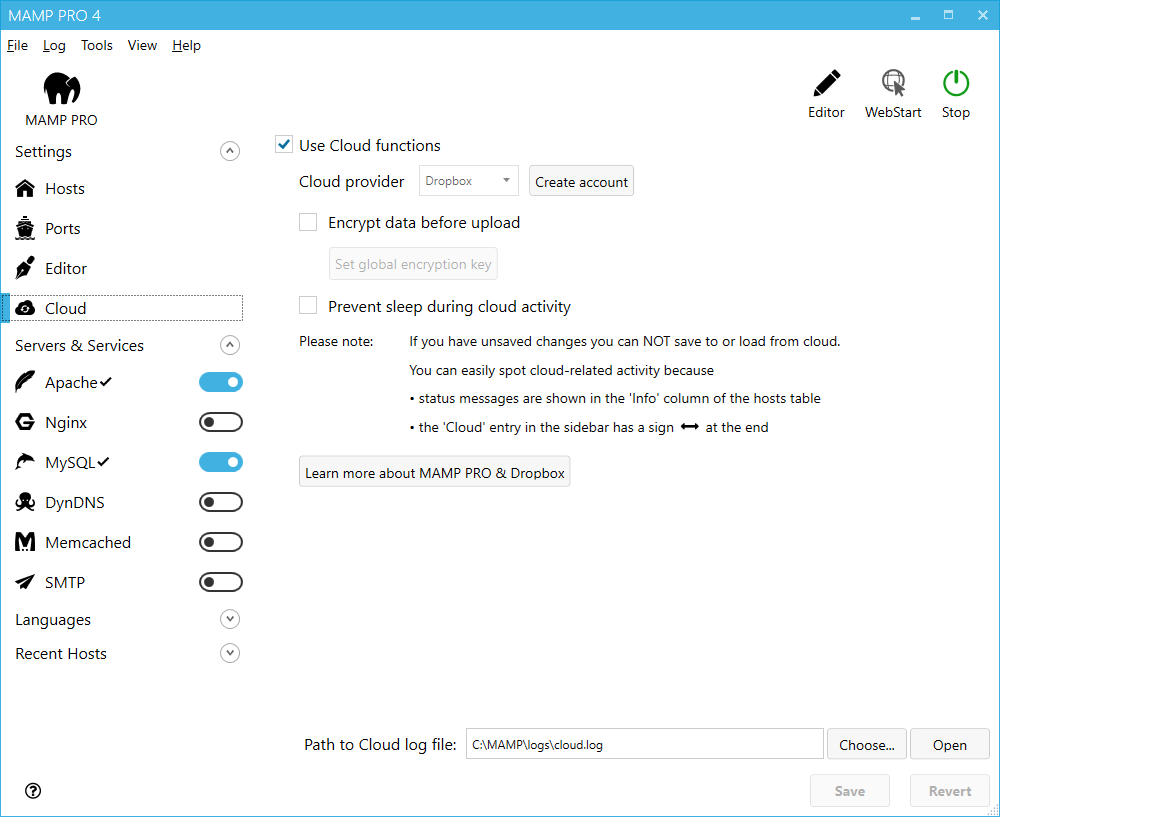Open the Help menu
This screenshot has height=817, width=1152.
coord(187,46)
